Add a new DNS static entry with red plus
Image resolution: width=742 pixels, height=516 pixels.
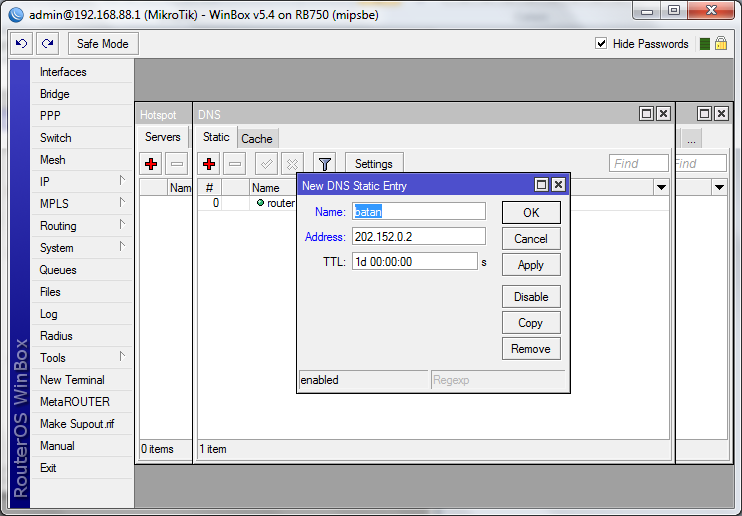click(209, 164)
